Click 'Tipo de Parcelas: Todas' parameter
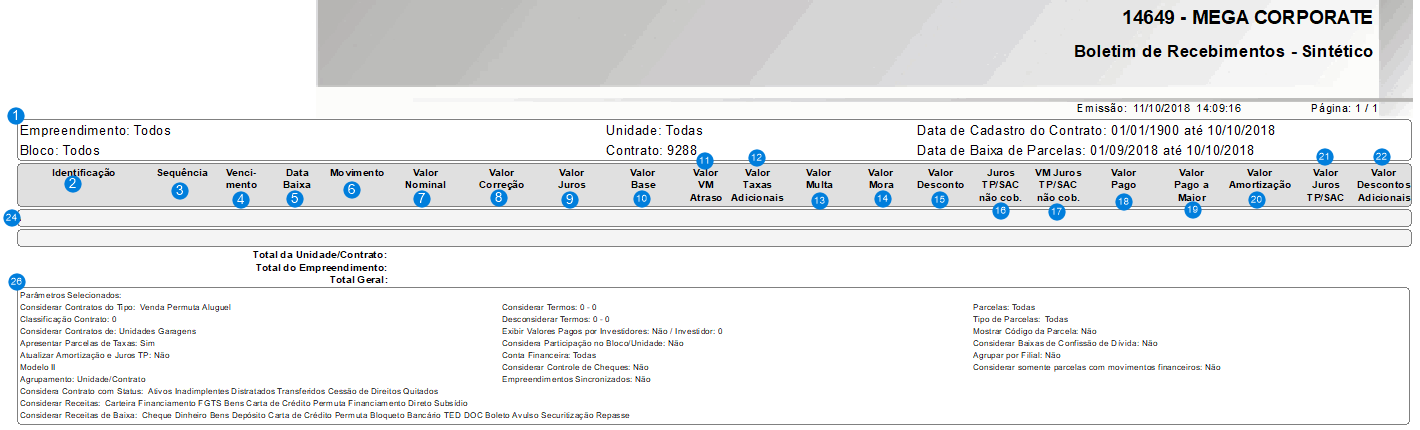This screenshot has height=430, width=1420. coord(1021,319)
